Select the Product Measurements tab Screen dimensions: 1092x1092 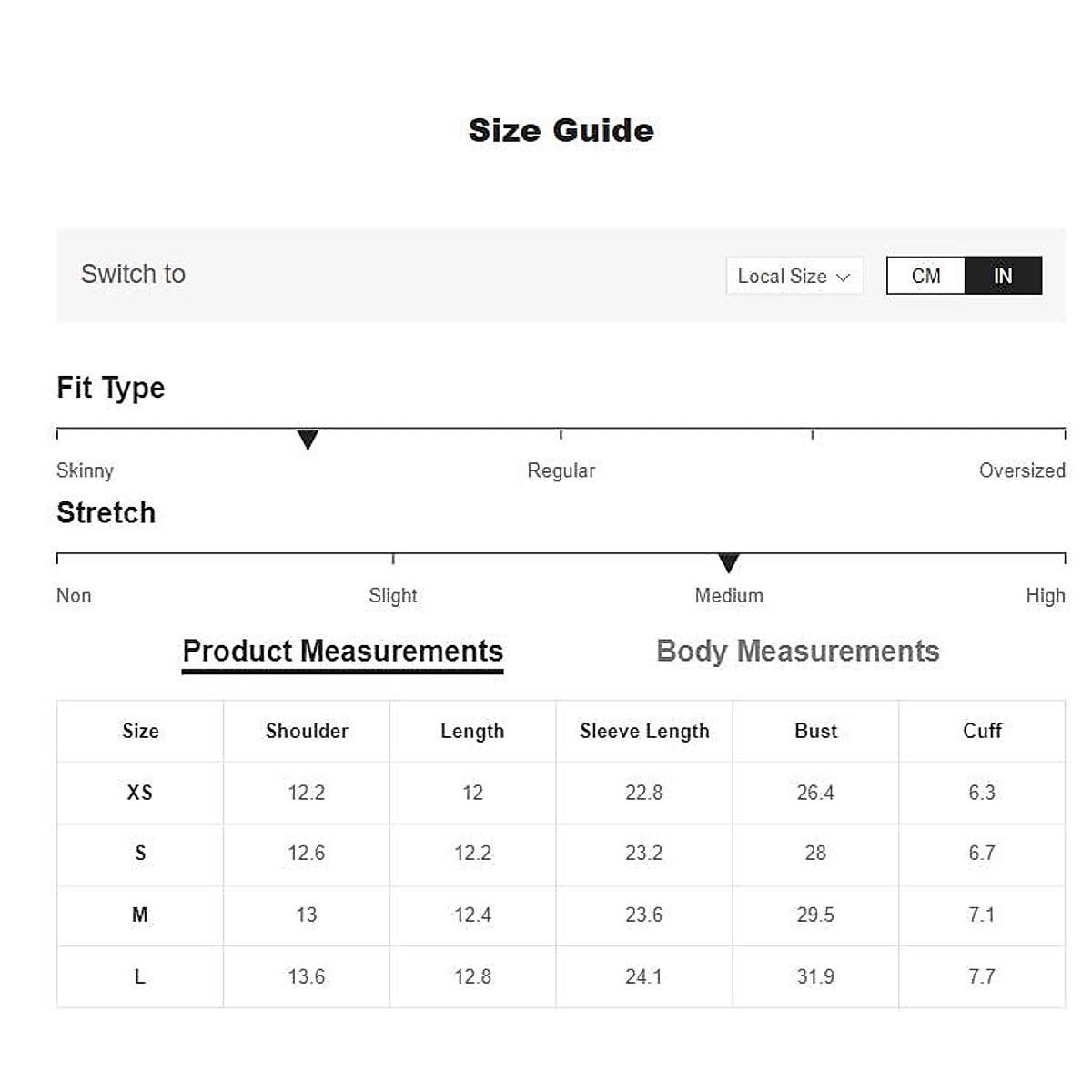click(x=342, y=652)
